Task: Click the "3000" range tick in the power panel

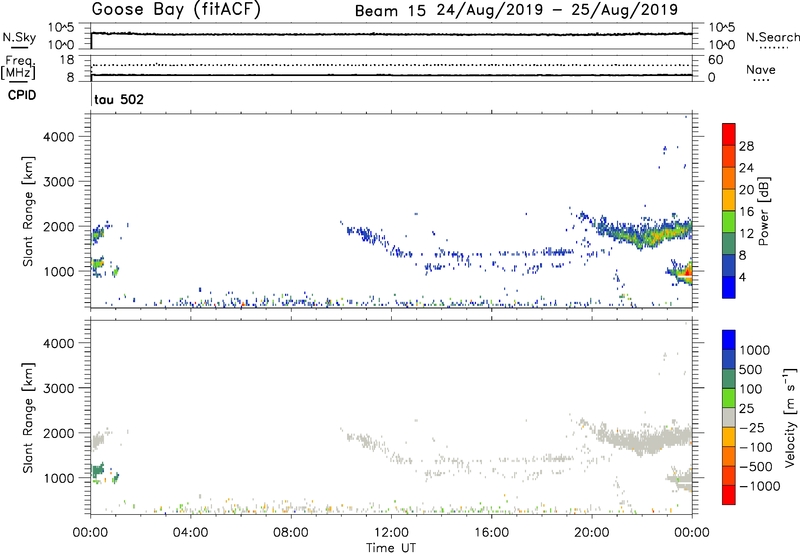Action: (59, 182)
